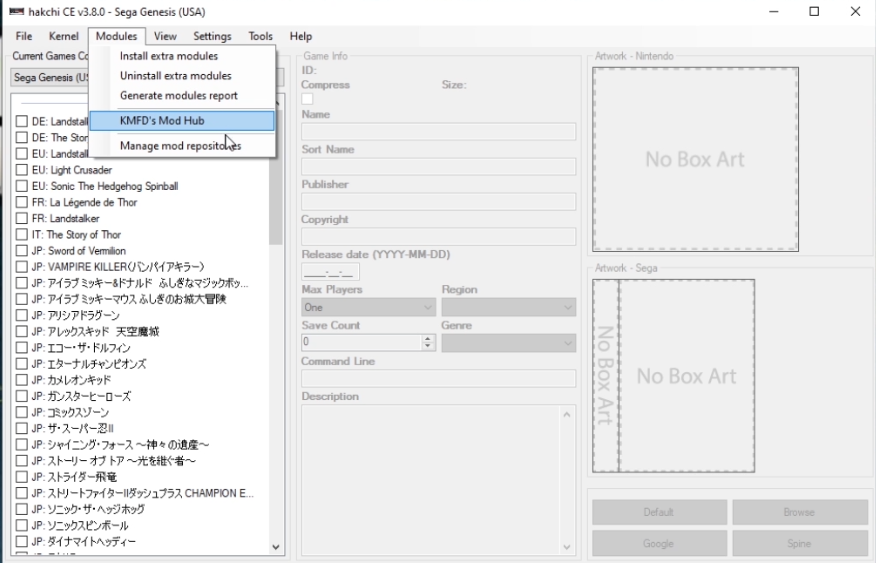Viewport: 876px width, 563px height.
Task: Select EU: Light Crusader in the list
Action: point(72,170)
